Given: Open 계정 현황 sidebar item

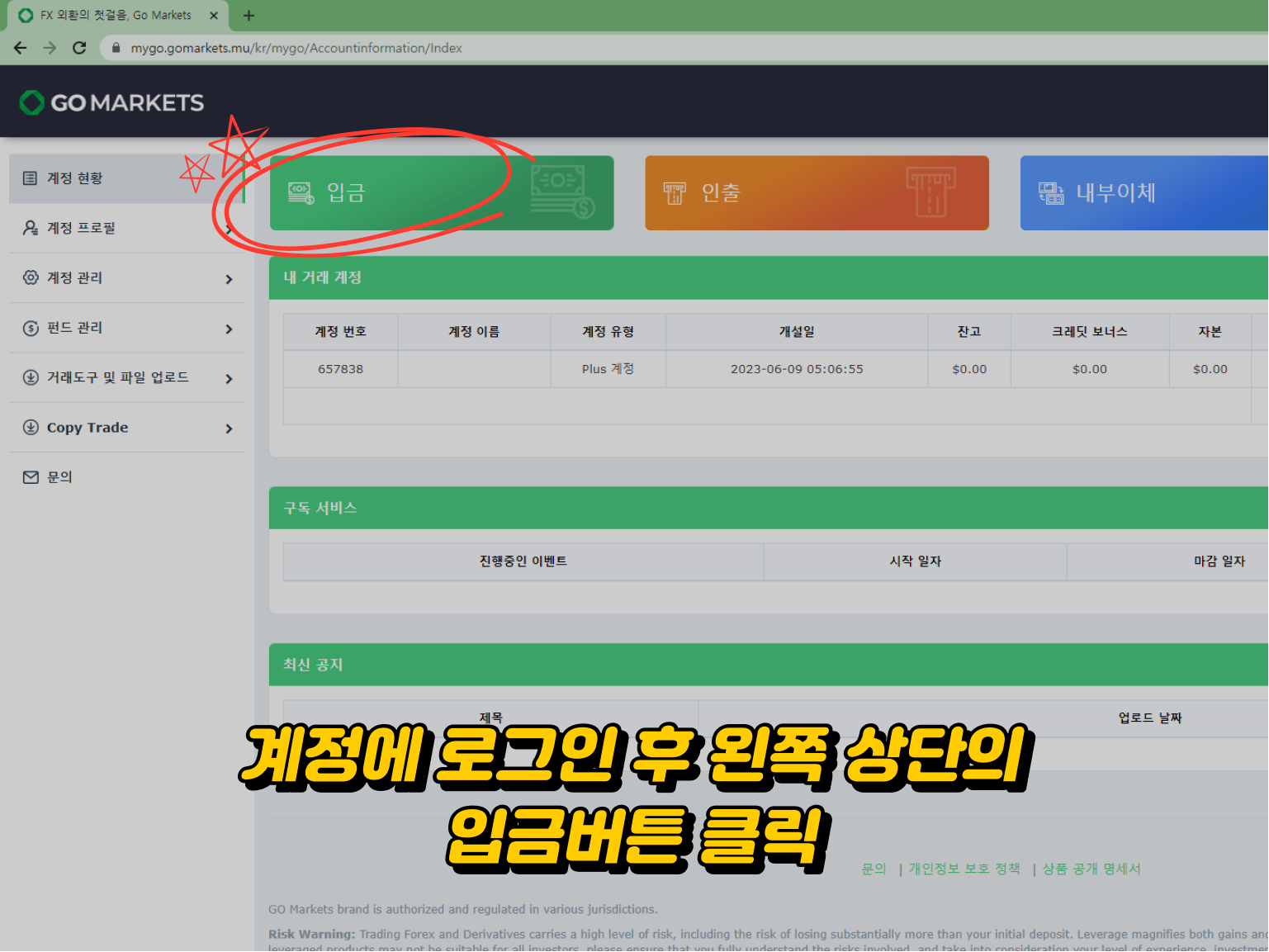Looking at the screenshot, I should 125,178.
